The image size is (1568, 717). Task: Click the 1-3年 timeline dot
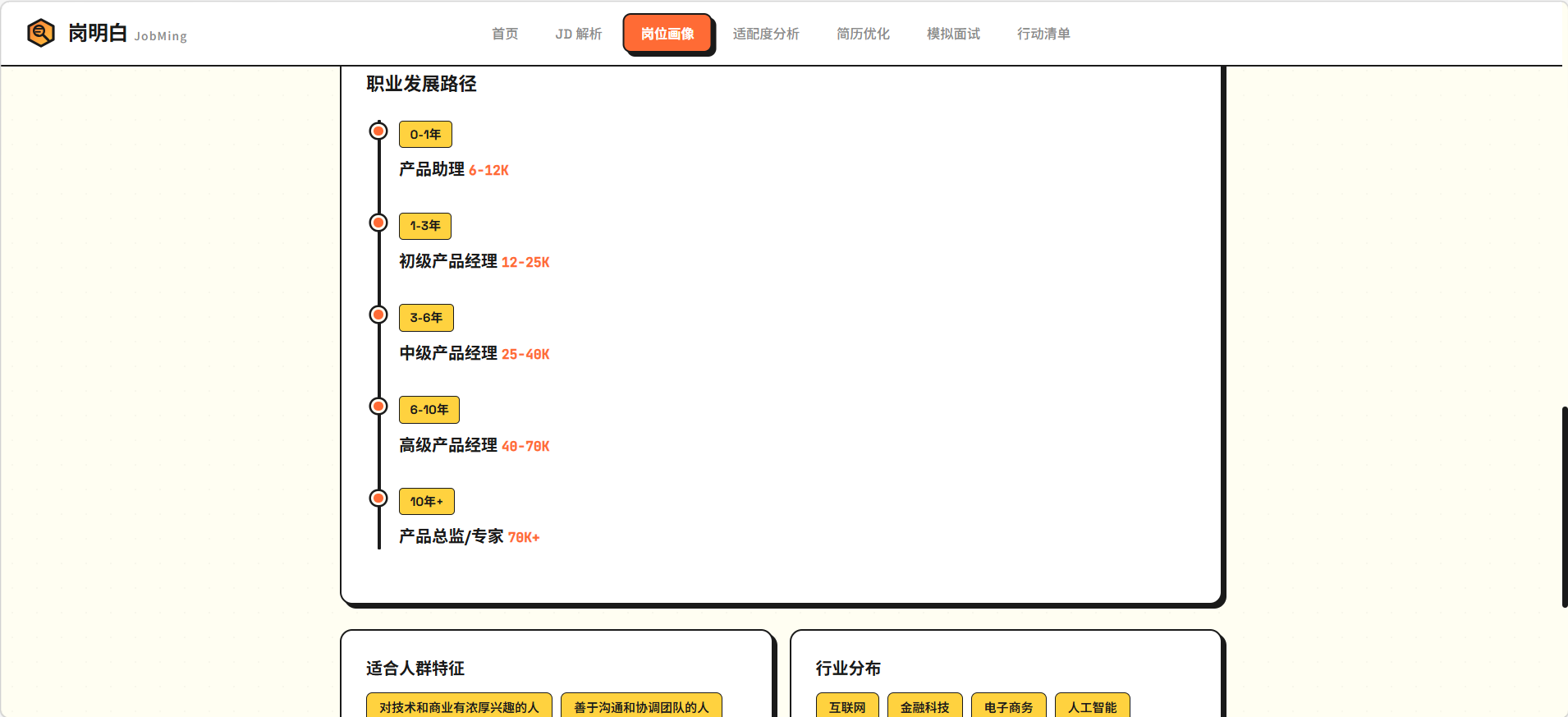coord(378,223)
